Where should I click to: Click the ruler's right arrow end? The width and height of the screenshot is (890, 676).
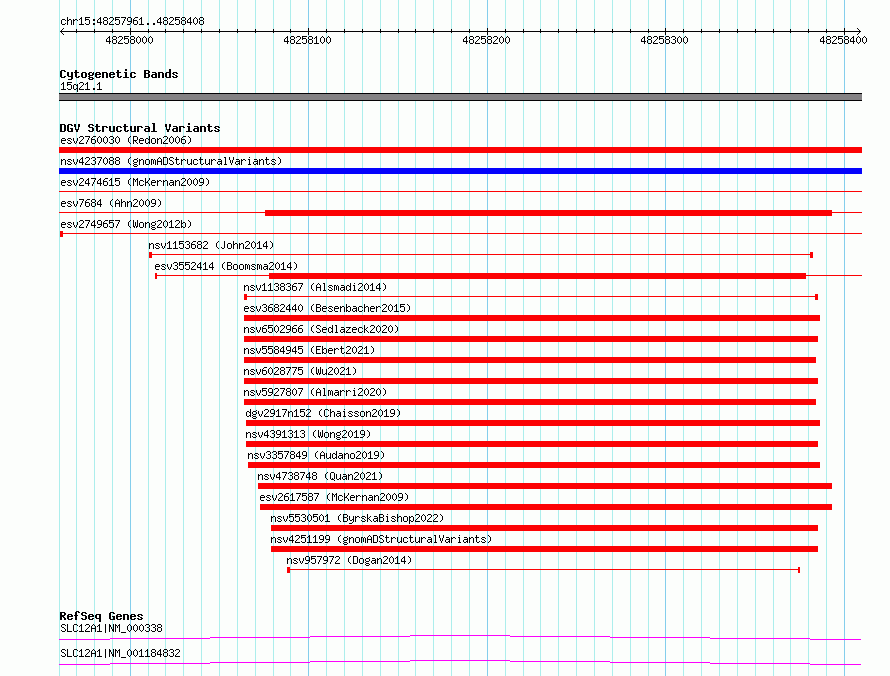pyautogui.click(x=859, y=31)
